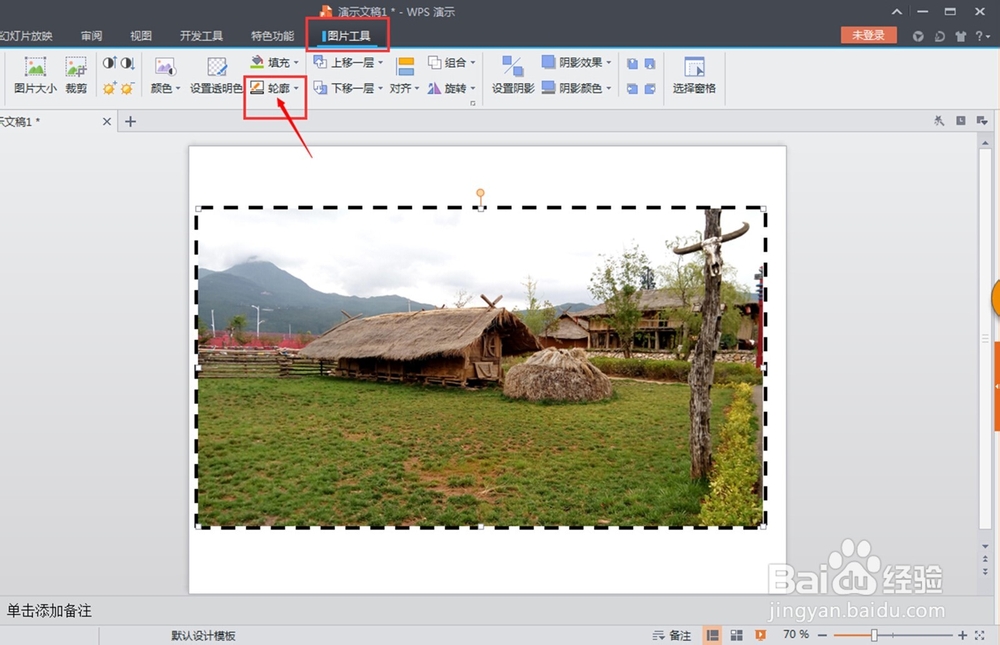This screenshot has height=645, width=1000.
Task: Zoom out with minus button
Action: (823, 635)
